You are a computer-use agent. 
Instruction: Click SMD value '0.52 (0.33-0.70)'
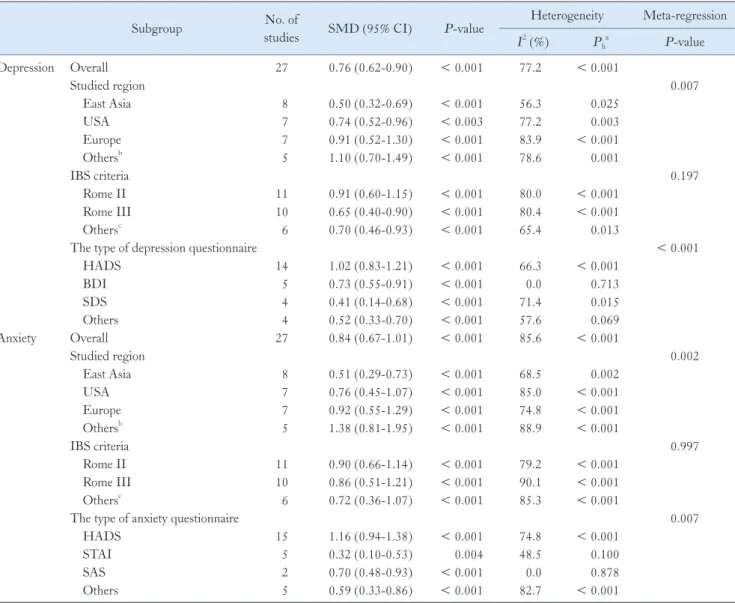coord(370,320)
